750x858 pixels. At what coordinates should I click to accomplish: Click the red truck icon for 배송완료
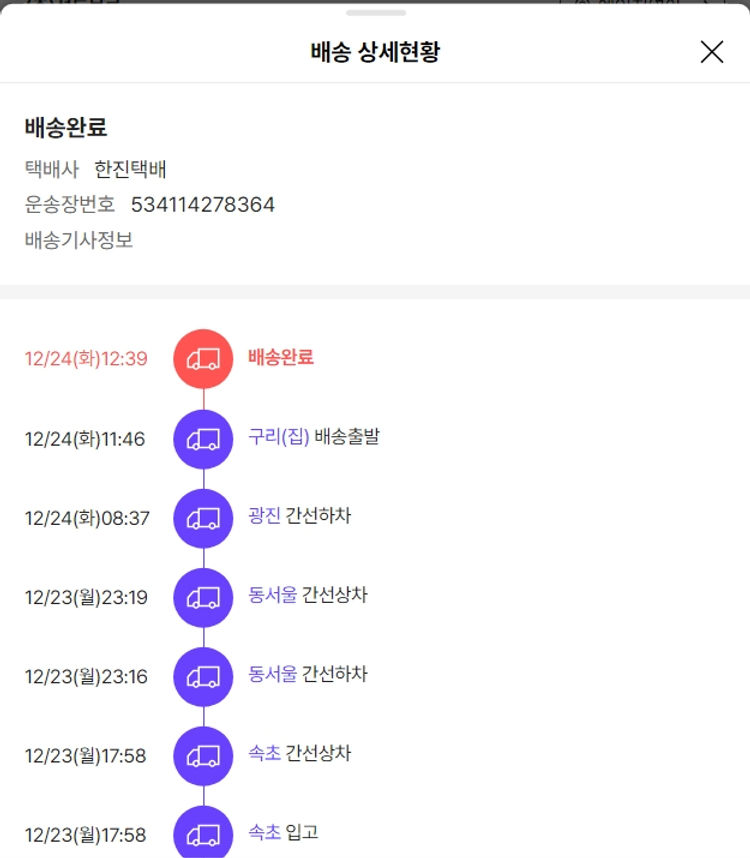pyautogui.click(x=203, y=358)
